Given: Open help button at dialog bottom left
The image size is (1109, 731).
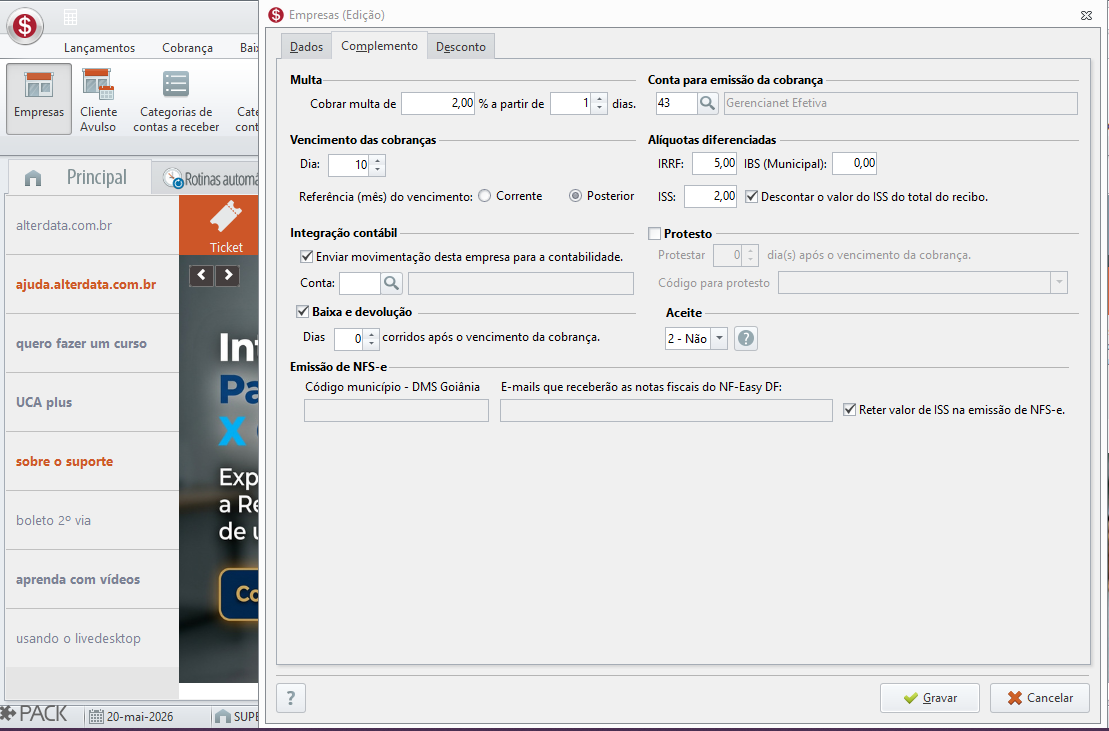Looking at the screenshot, I should click(x=291, y=698).
